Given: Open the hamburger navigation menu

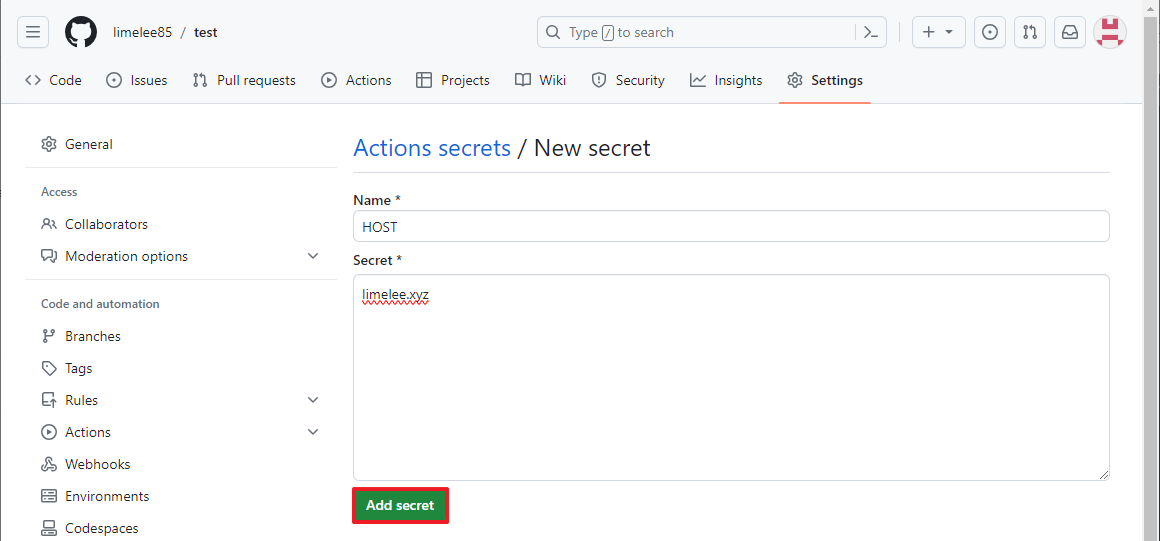Looking at the screenshot, I should point(33,33).
